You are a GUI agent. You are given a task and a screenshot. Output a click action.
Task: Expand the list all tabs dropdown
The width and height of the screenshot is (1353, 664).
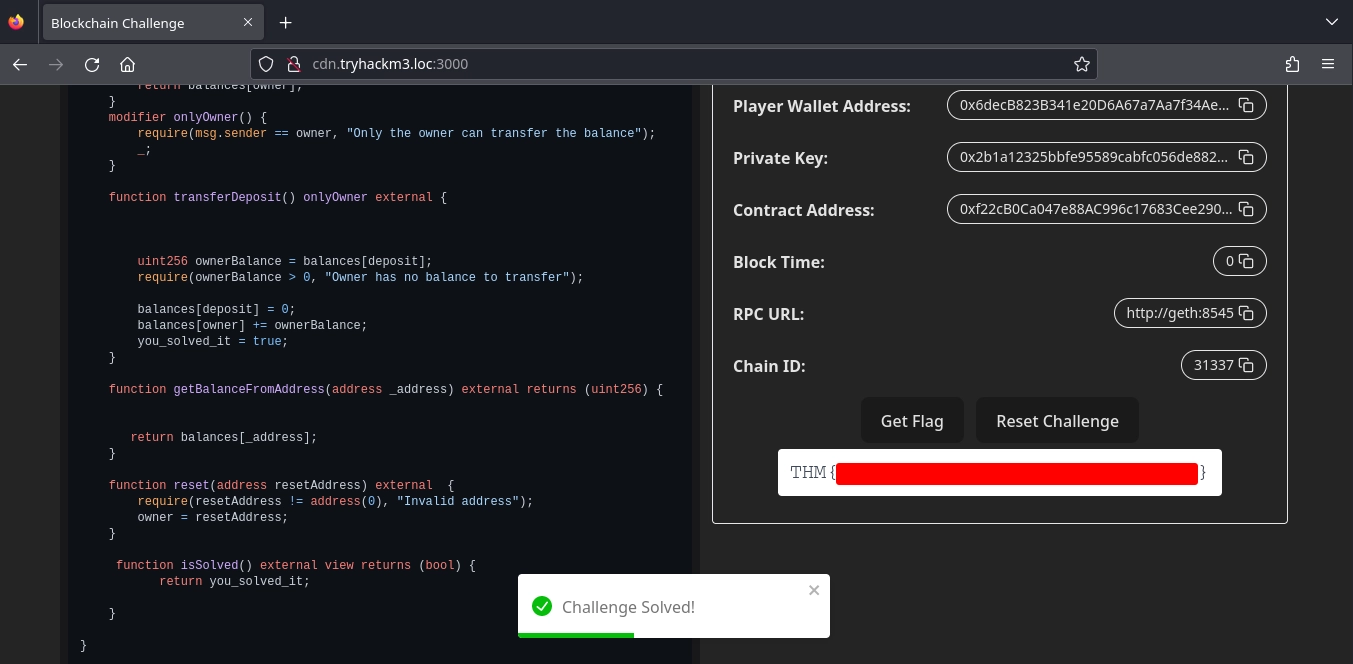1331,22
